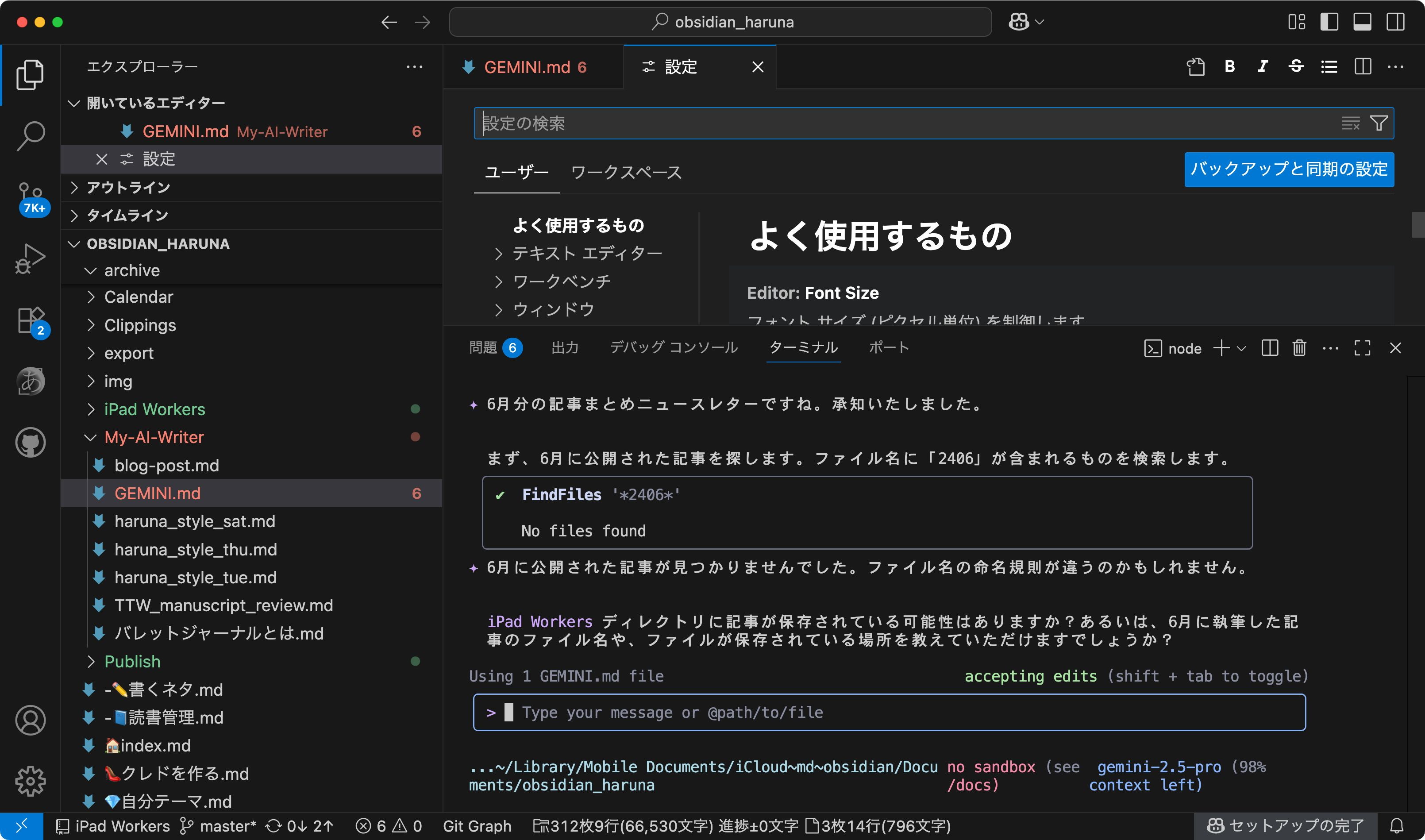
Task: Collapse the My-AI-Writer folder
Action: (x=154, y=437)
